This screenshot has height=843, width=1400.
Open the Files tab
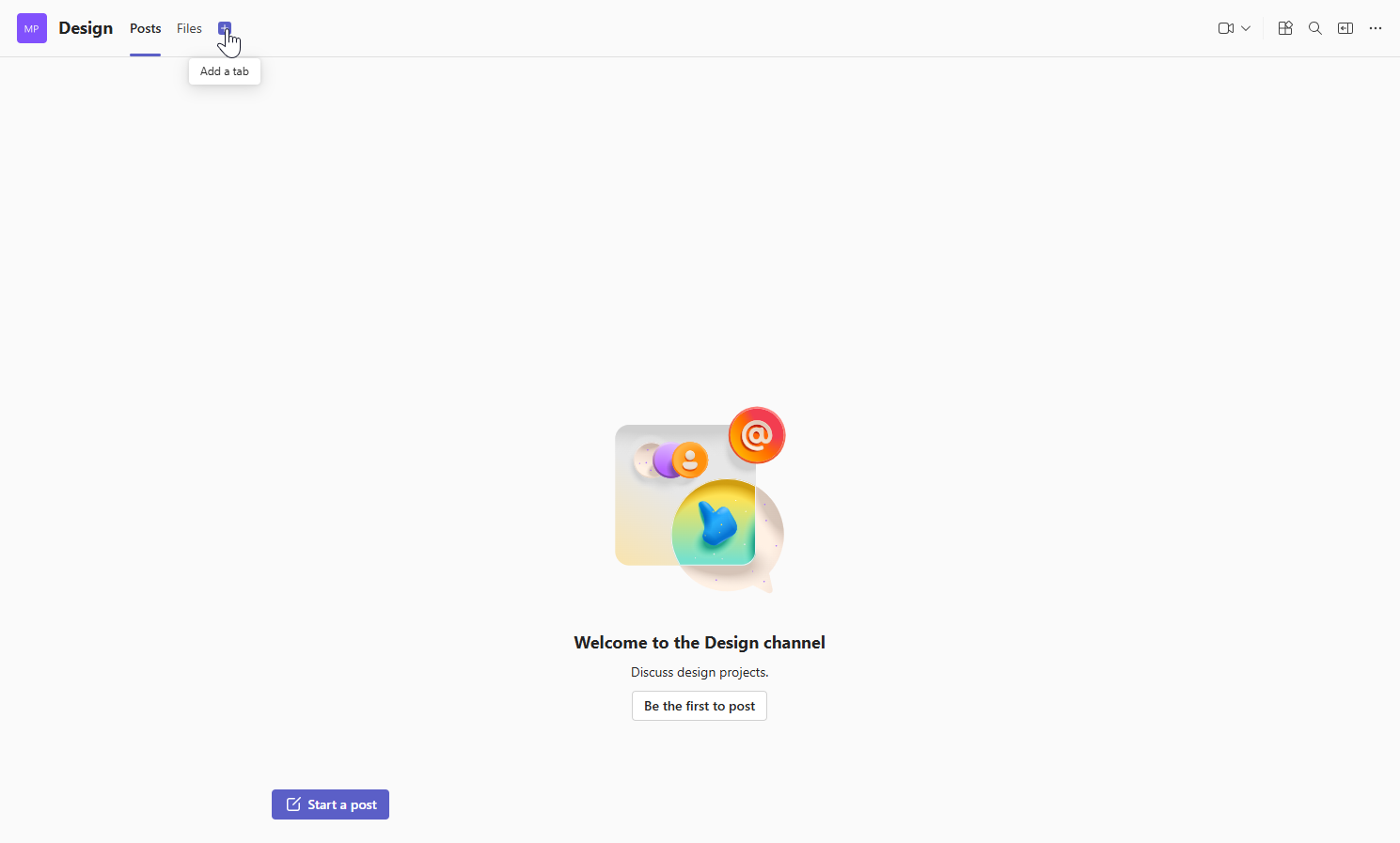point(189,28)
